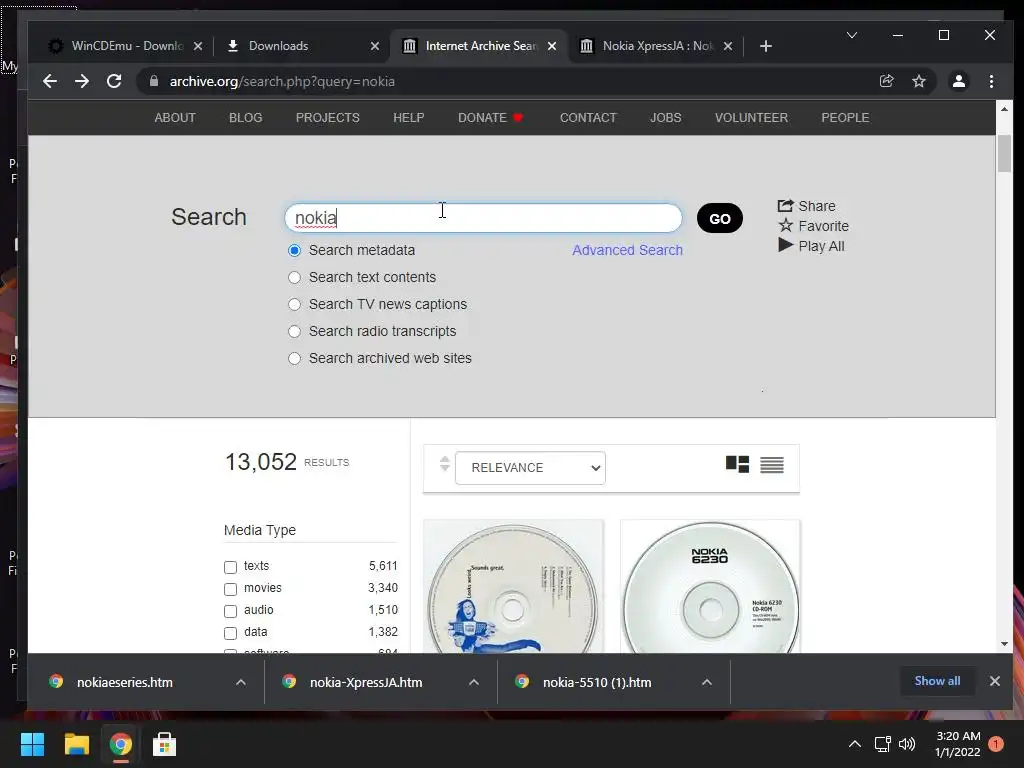
Task: Bookmark this page with the star icon
Action: pyautogui.click(x=919, y=81)
